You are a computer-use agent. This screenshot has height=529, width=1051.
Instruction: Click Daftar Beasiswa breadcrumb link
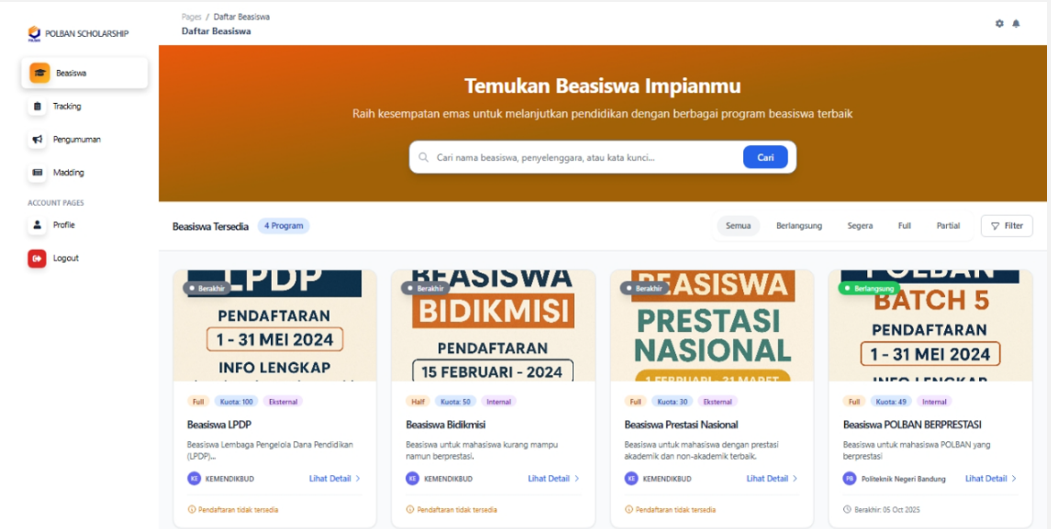[242, 17]
